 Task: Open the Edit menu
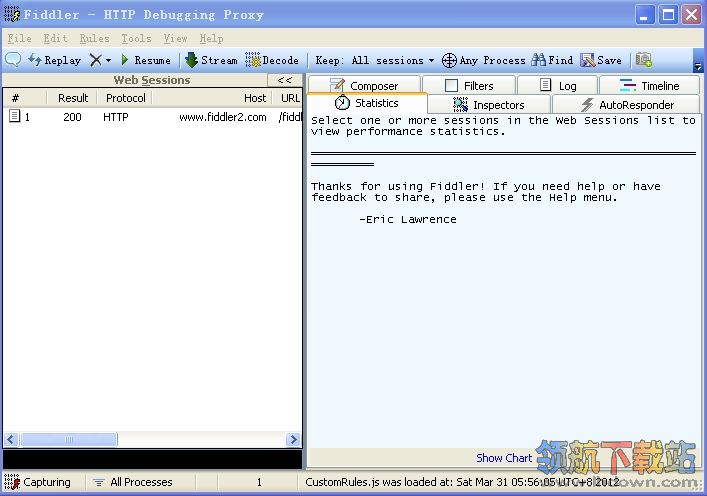point(55,38)
